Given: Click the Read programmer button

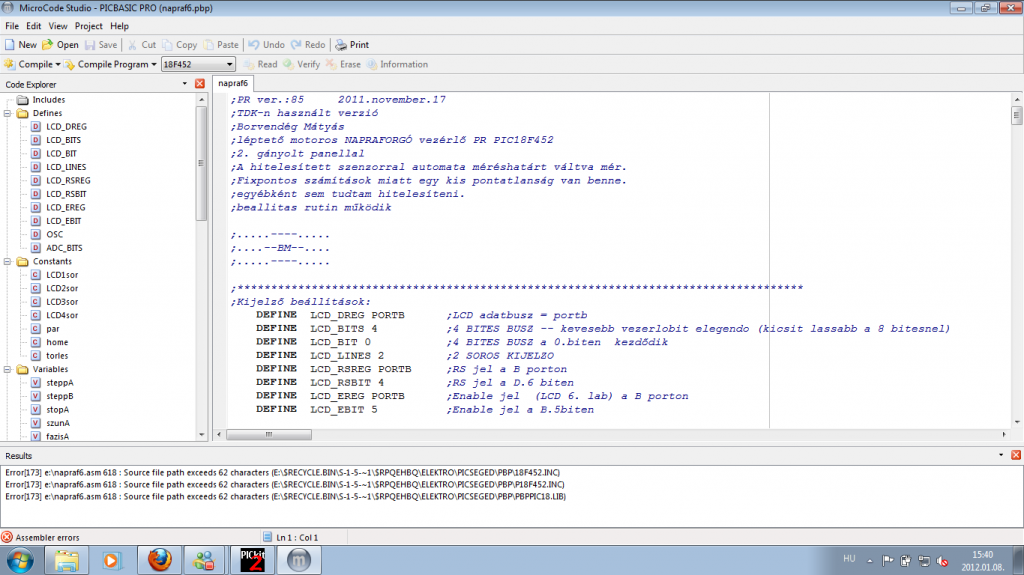Looking at the screenshot, I should 261,64.
